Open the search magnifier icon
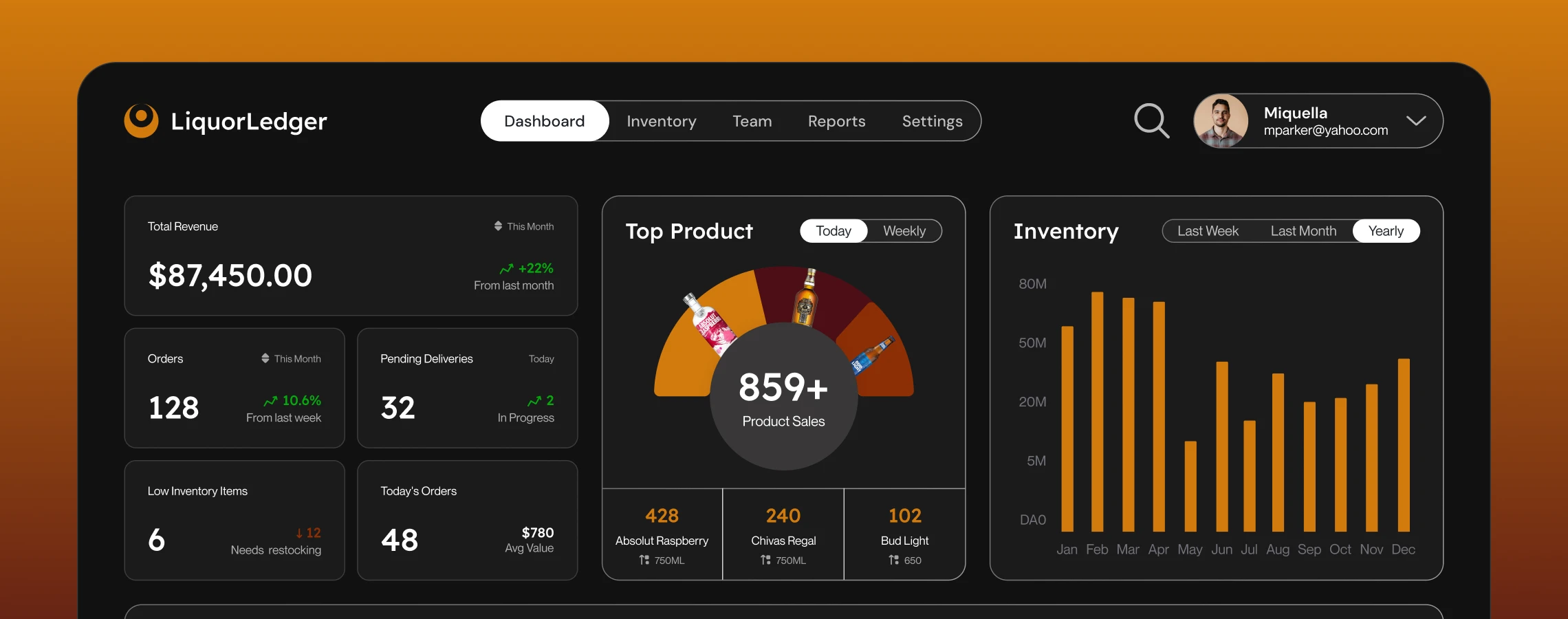Screen dimensions: 1568x619 tap(1151, 121)
